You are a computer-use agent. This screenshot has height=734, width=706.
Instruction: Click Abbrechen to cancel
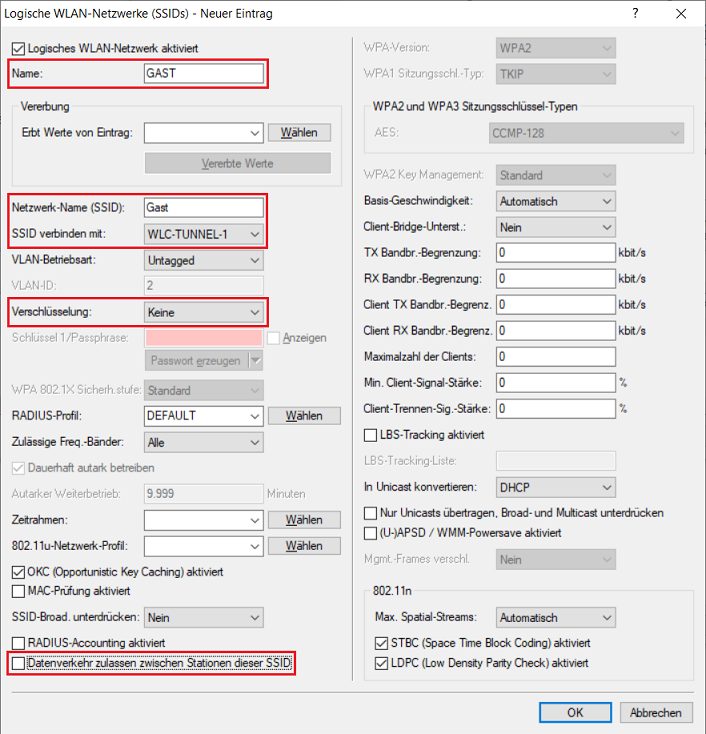click(x=656, y=713)
